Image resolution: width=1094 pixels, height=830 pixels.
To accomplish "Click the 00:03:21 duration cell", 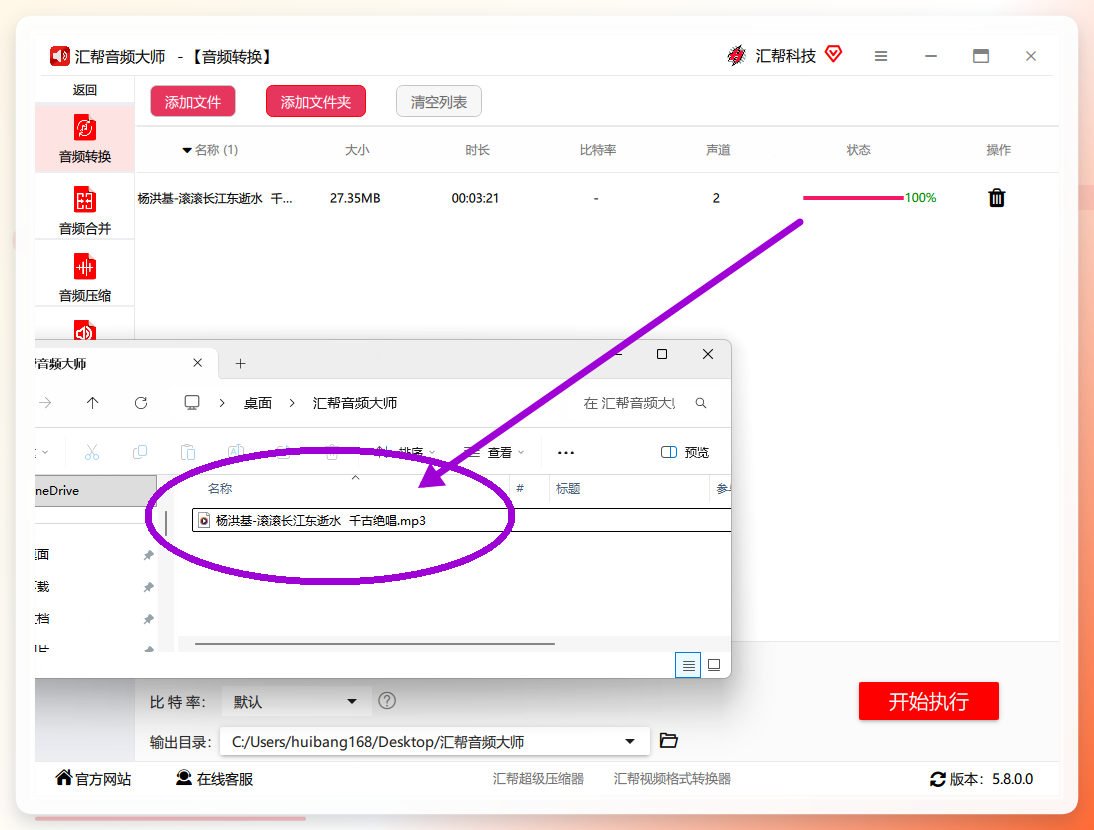I will point(475,198).
